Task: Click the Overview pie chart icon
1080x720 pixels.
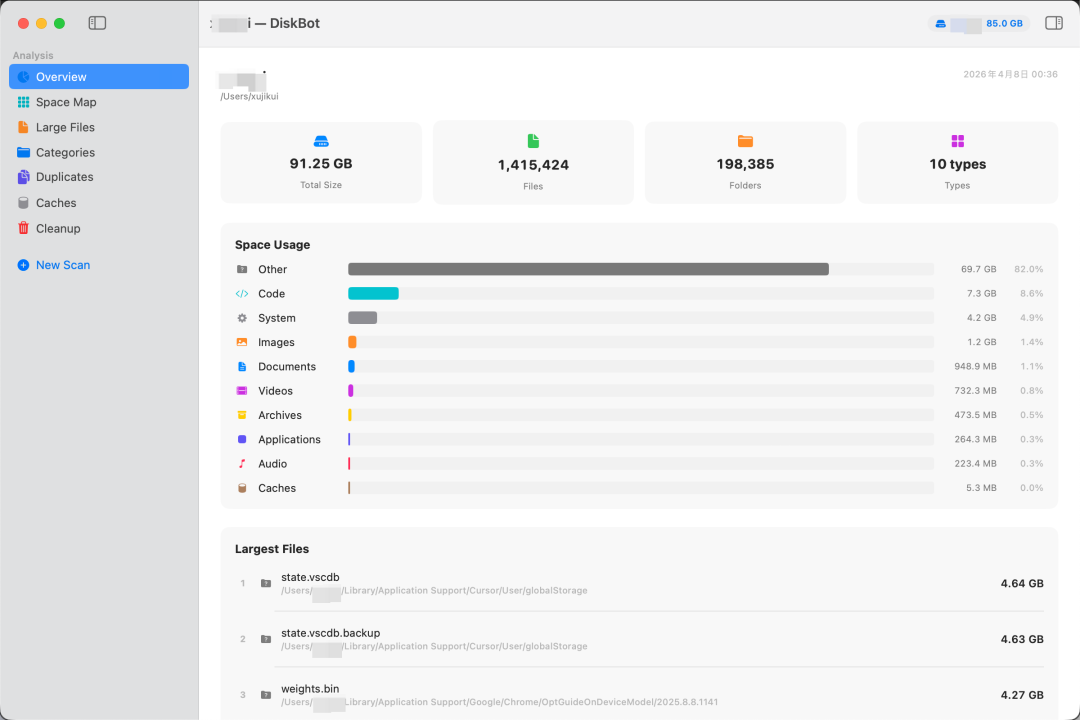Action: click(23, 76)
